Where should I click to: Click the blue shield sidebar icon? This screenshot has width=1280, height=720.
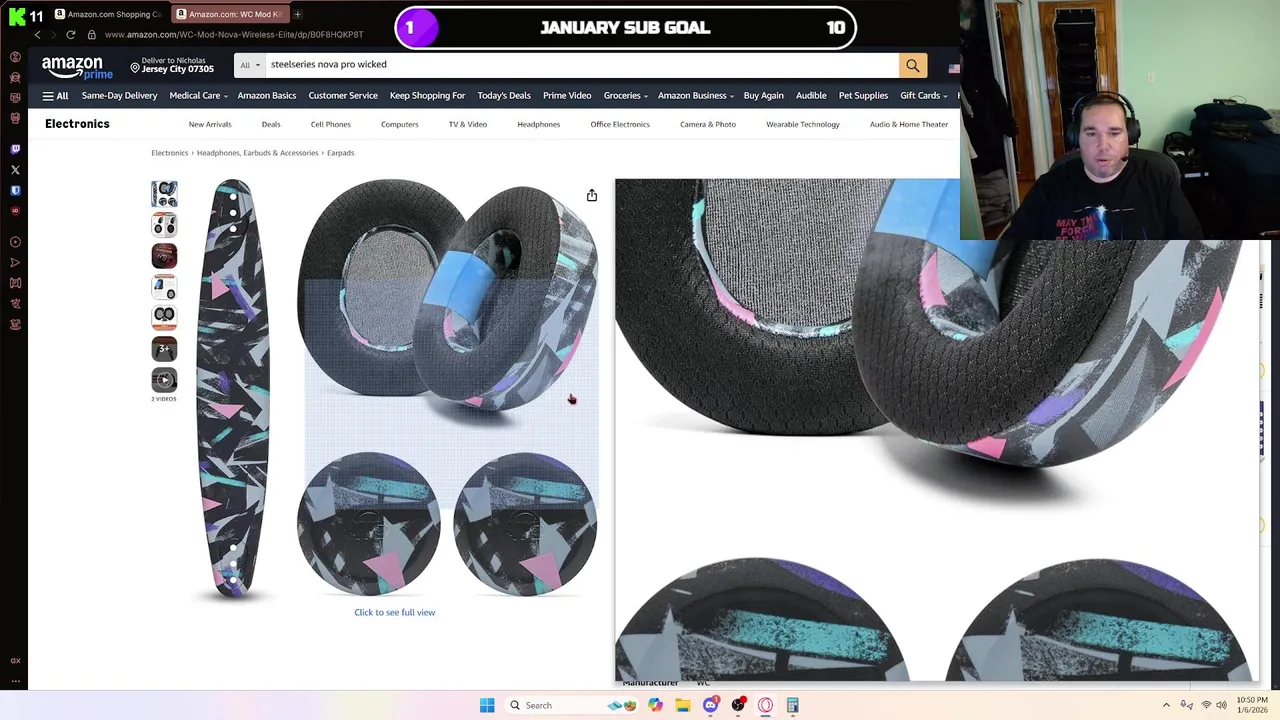[15, 190]
